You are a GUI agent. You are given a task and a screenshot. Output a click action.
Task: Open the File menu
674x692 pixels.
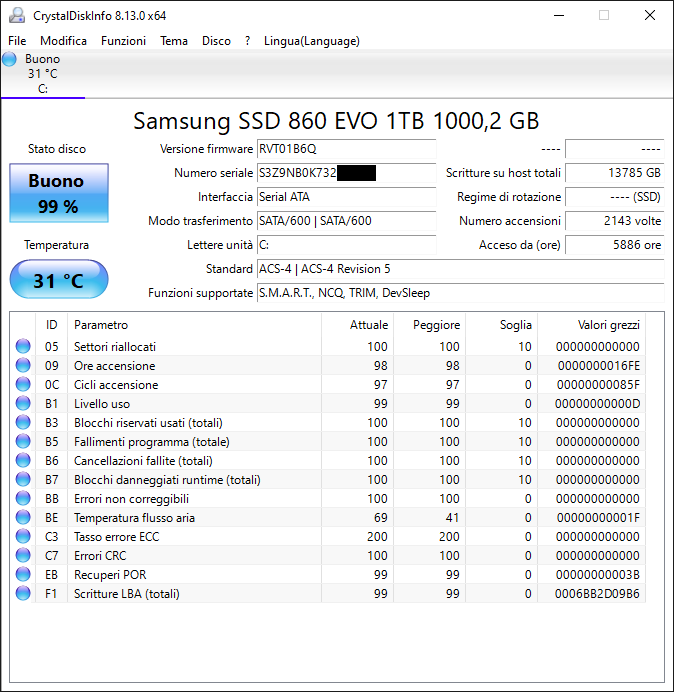(17, 41)
